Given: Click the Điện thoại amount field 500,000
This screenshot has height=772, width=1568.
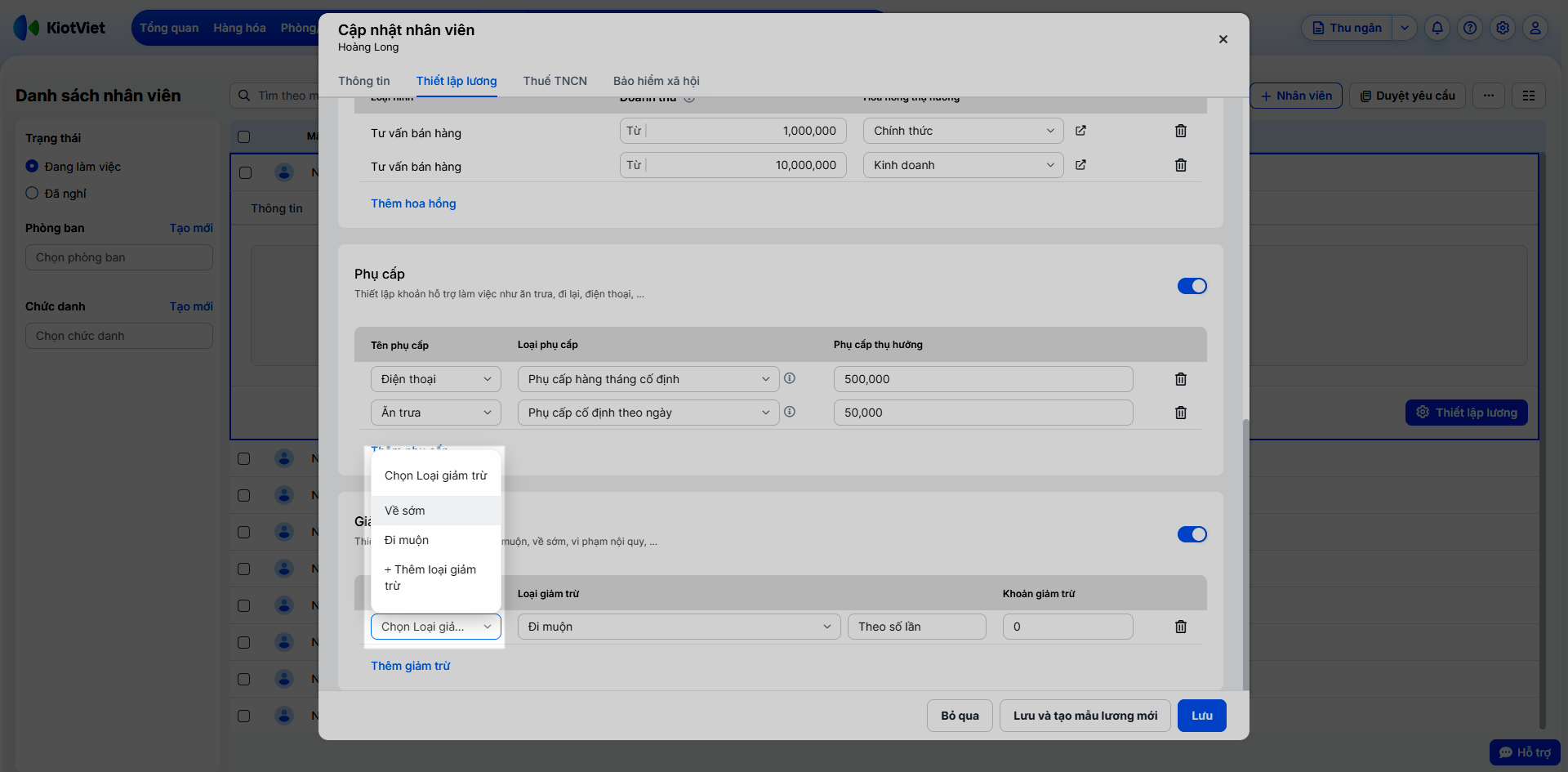Looking at the screenshot, I should coord(983,379).
